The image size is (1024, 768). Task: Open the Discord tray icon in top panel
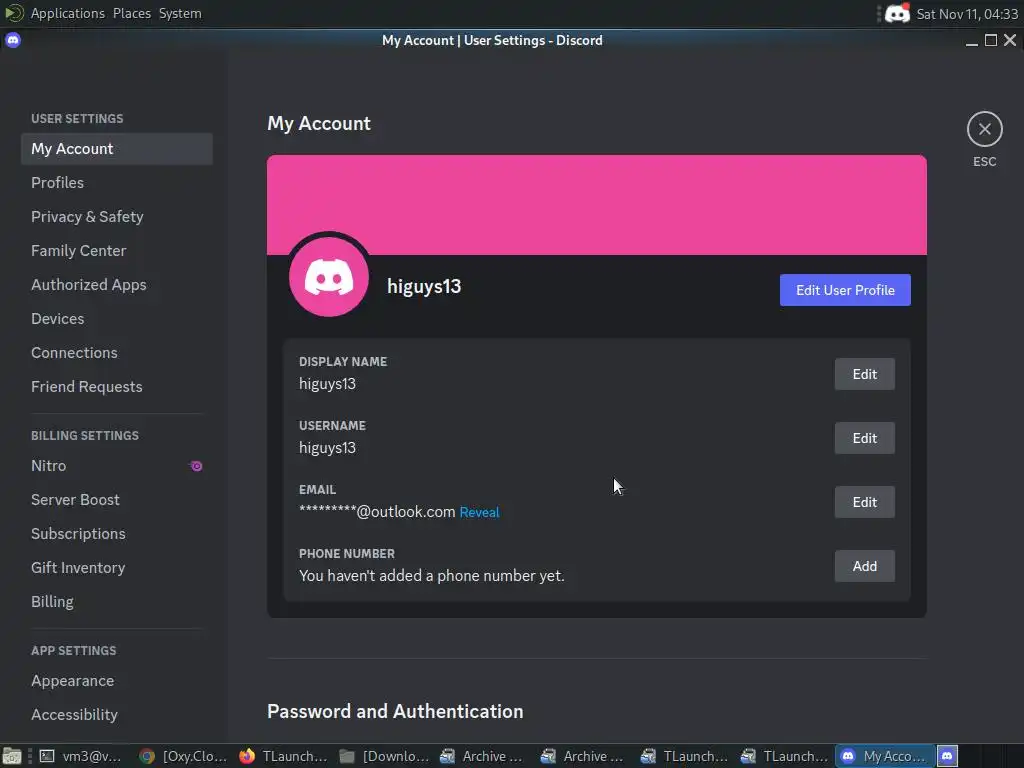(897, 13)
